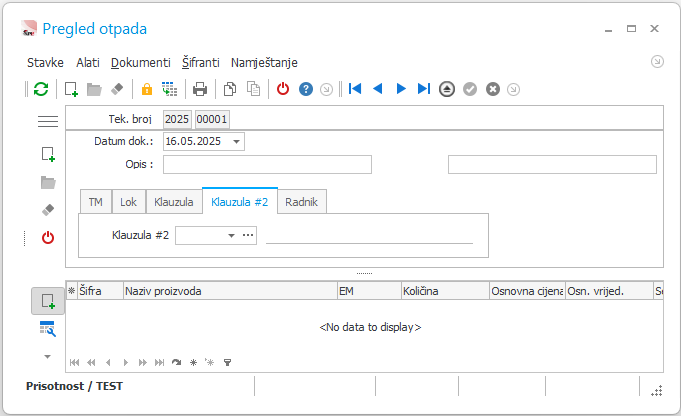Click the Klauzula #2 description line field
This screenshot has width=681, height=416.
369,236
